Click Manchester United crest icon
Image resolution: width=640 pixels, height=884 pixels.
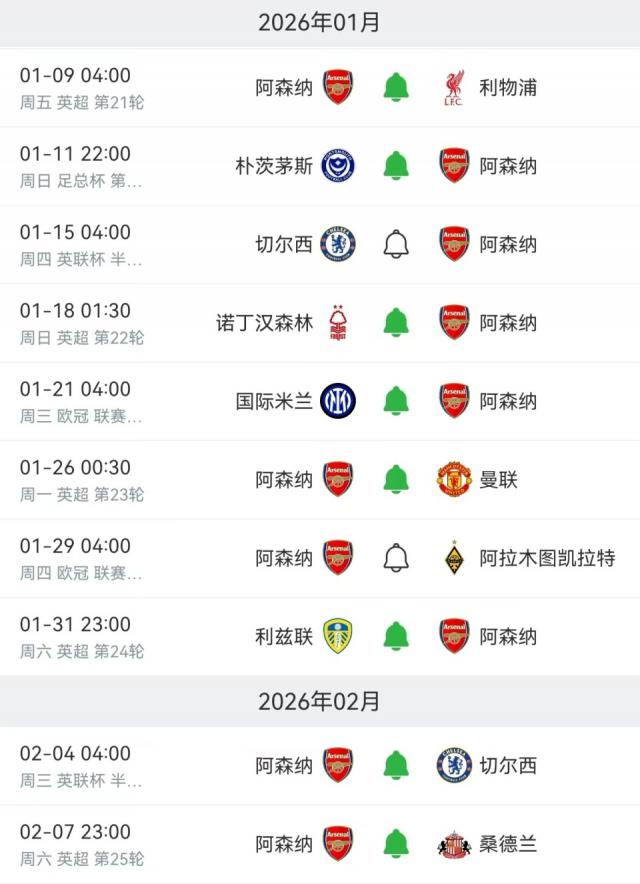point(454,479)
